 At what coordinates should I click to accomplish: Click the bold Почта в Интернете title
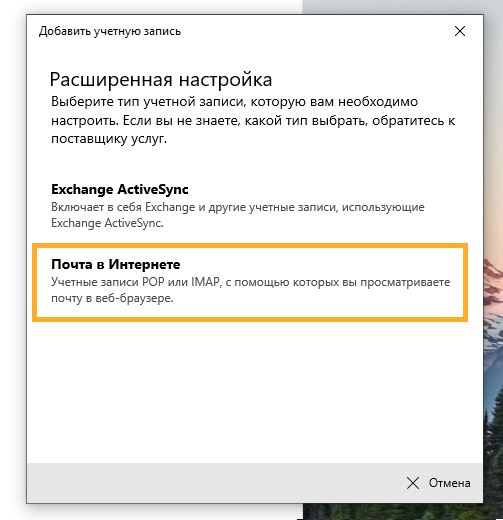click(x=116, y=264)
